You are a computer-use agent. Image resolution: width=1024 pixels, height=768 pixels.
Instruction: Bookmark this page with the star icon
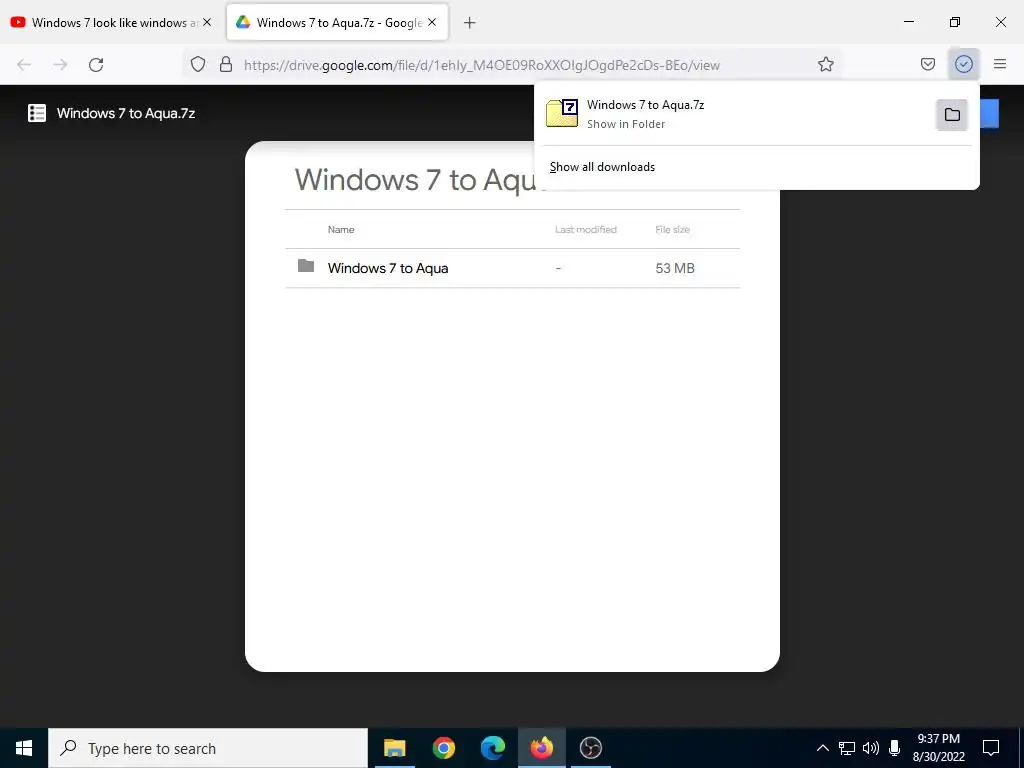[825, 64]
